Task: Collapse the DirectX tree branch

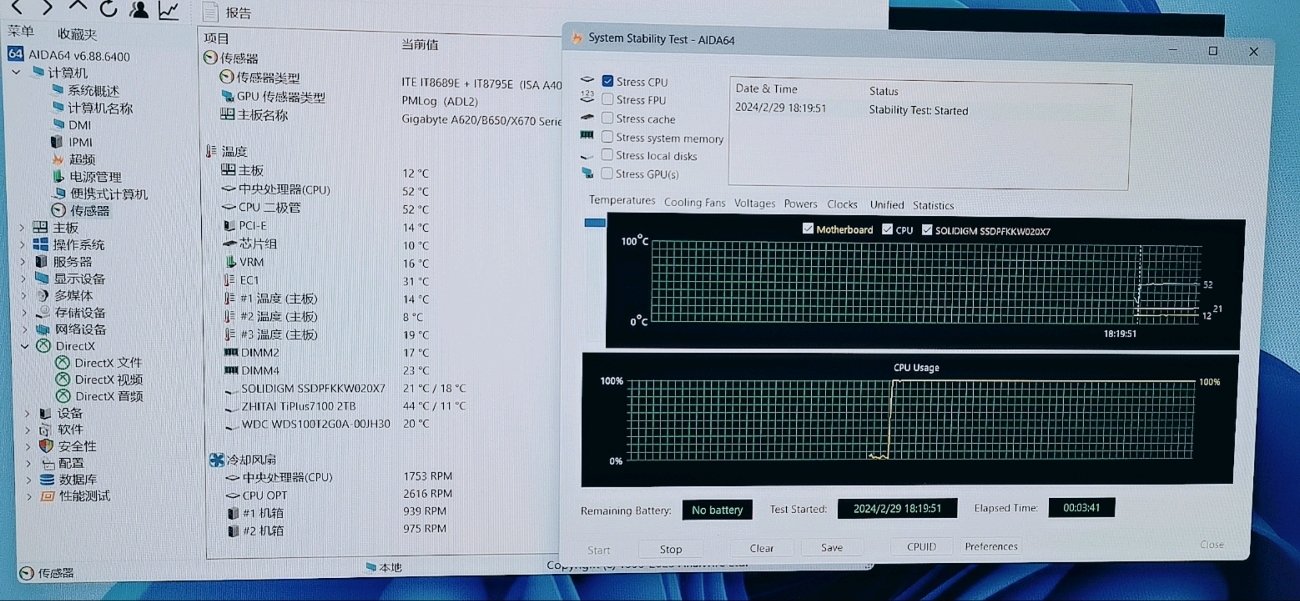Action: click(x=25, y=346)
